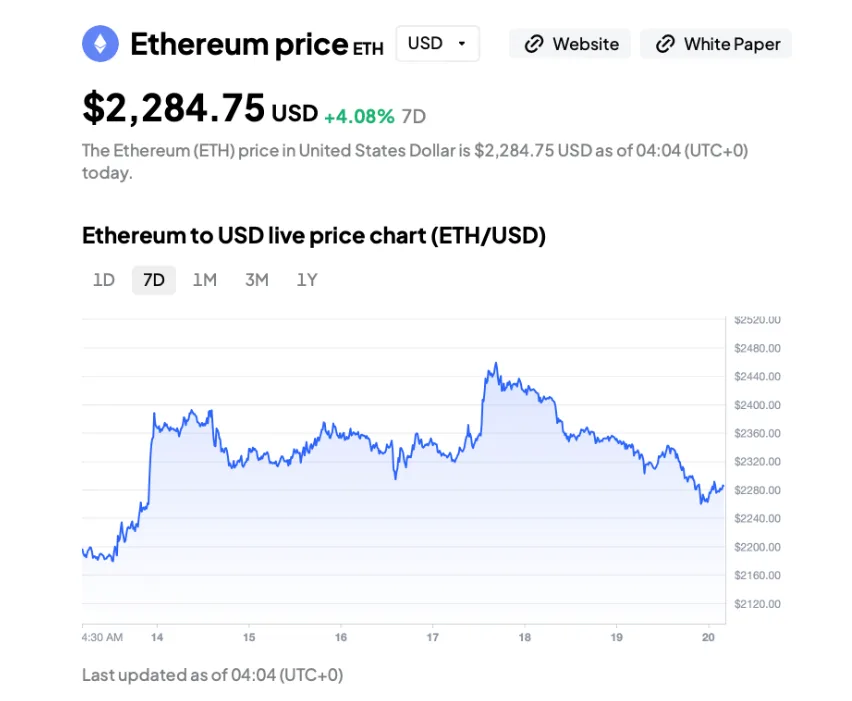The height and width of the screenshot is (701, 852).
Task: Switch chart to 1M range
Action: tap(204, 280)
